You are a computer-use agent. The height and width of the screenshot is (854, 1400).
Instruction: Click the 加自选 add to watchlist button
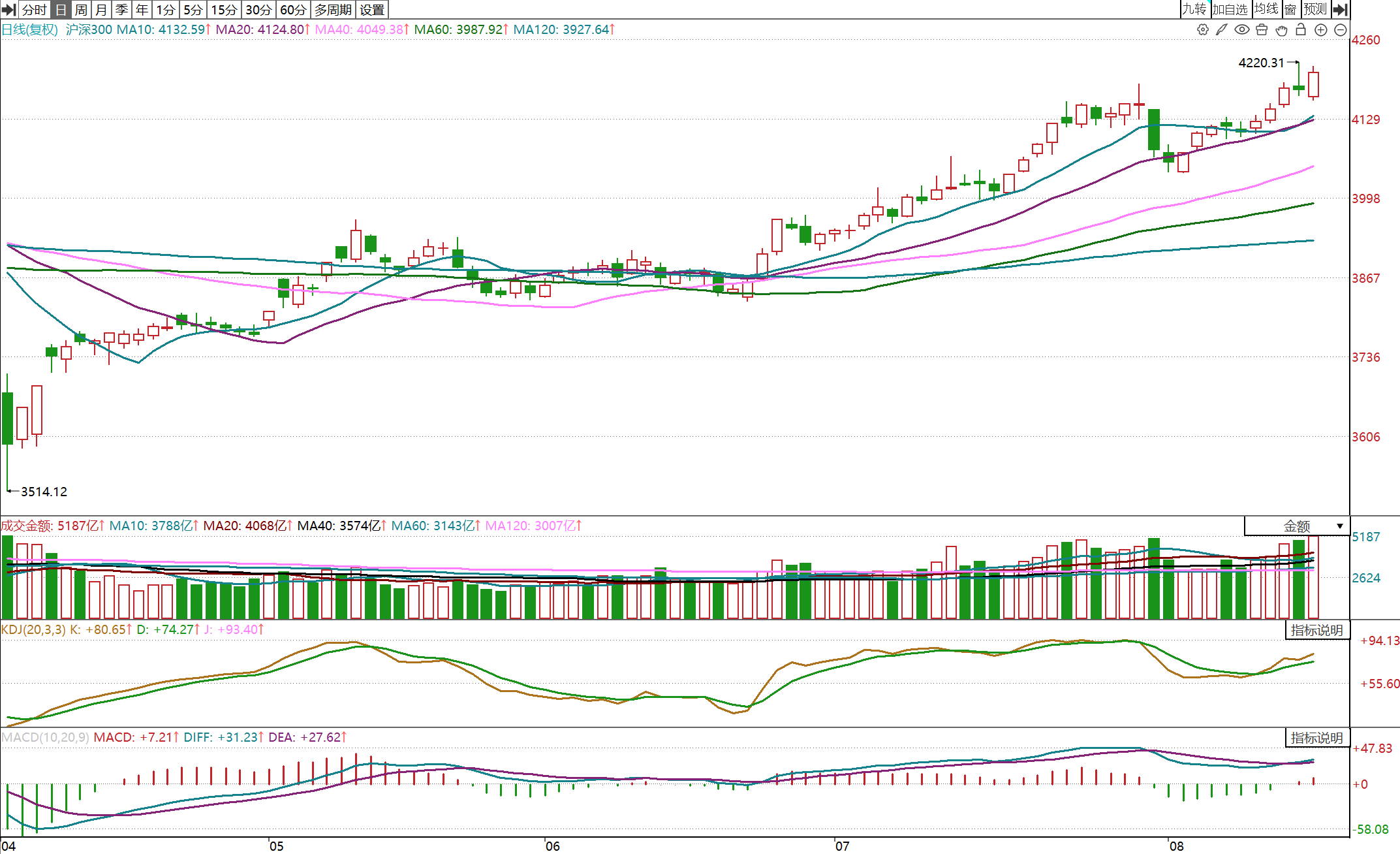point(1230,9)
